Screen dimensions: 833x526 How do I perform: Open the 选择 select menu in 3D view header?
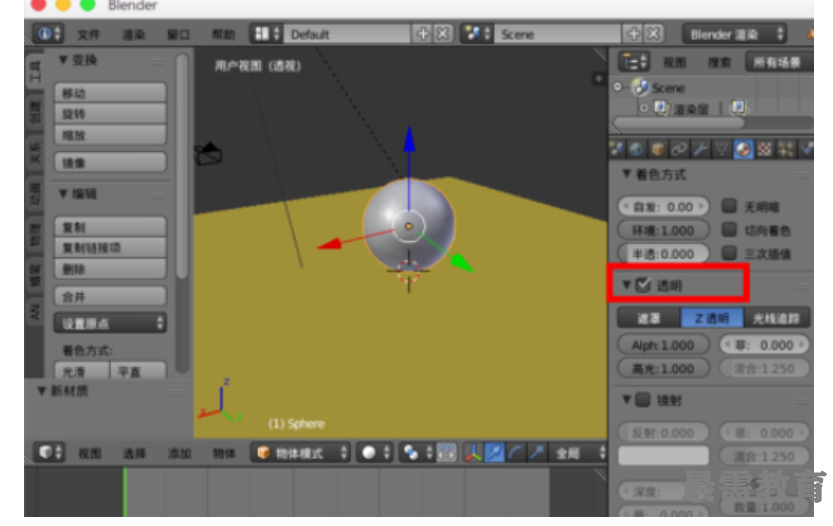(x=134, y=453)
